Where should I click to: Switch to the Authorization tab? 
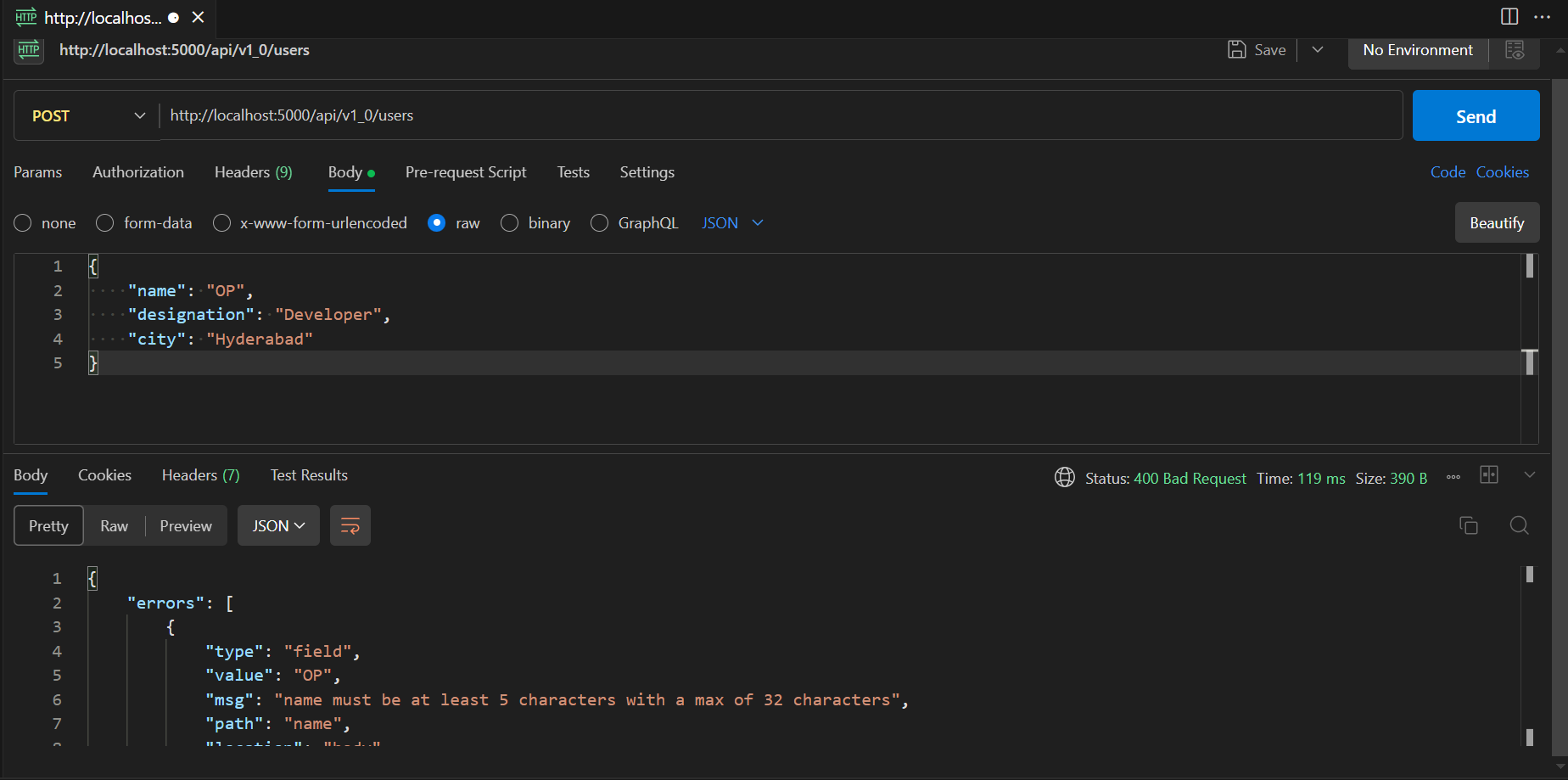click(138, 172)
